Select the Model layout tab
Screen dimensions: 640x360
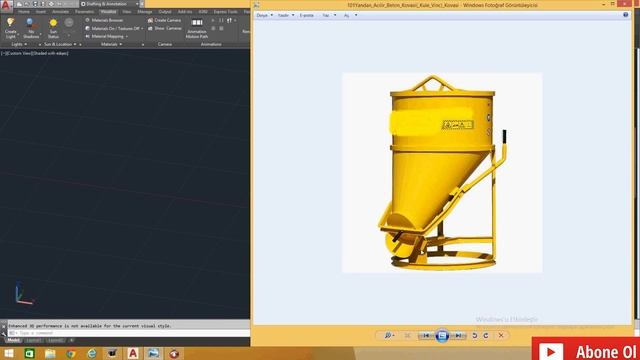coord(13,340)
